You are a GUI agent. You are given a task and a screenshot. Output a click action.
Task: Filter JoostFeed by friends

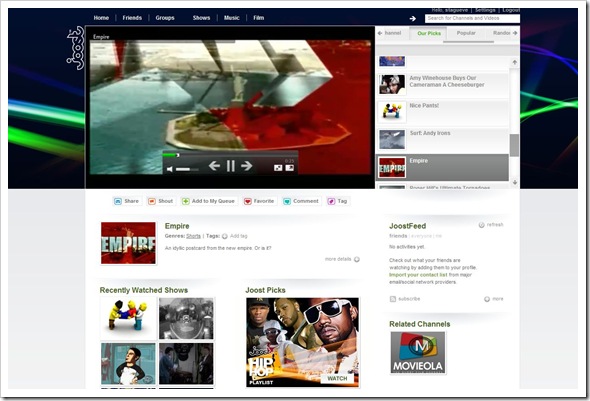coord(398,236)
